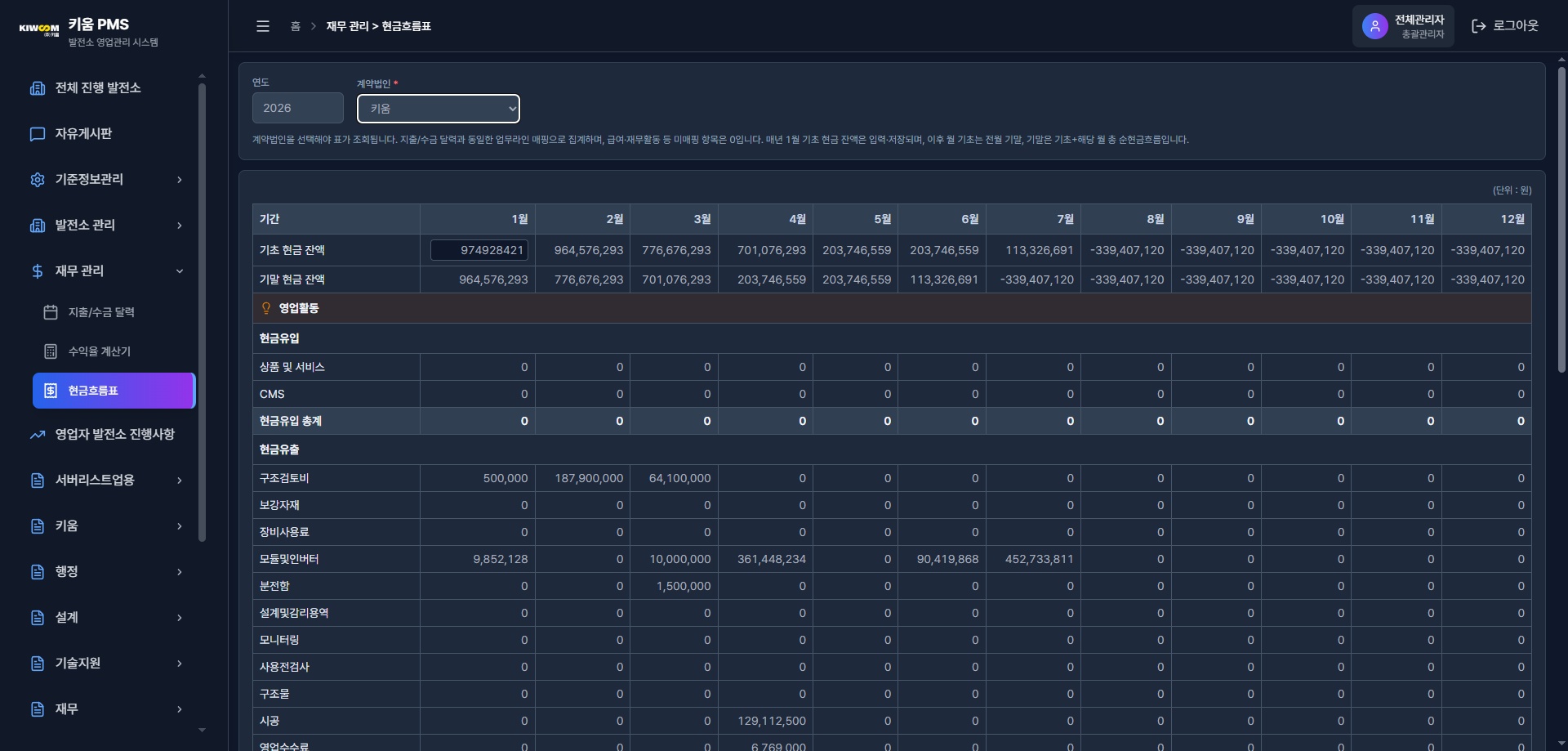Image resolution: width=1568 pixels, height=751 pixels.
Task: Click the 기말 현금 잔액 row label
Action: (292, 279)
